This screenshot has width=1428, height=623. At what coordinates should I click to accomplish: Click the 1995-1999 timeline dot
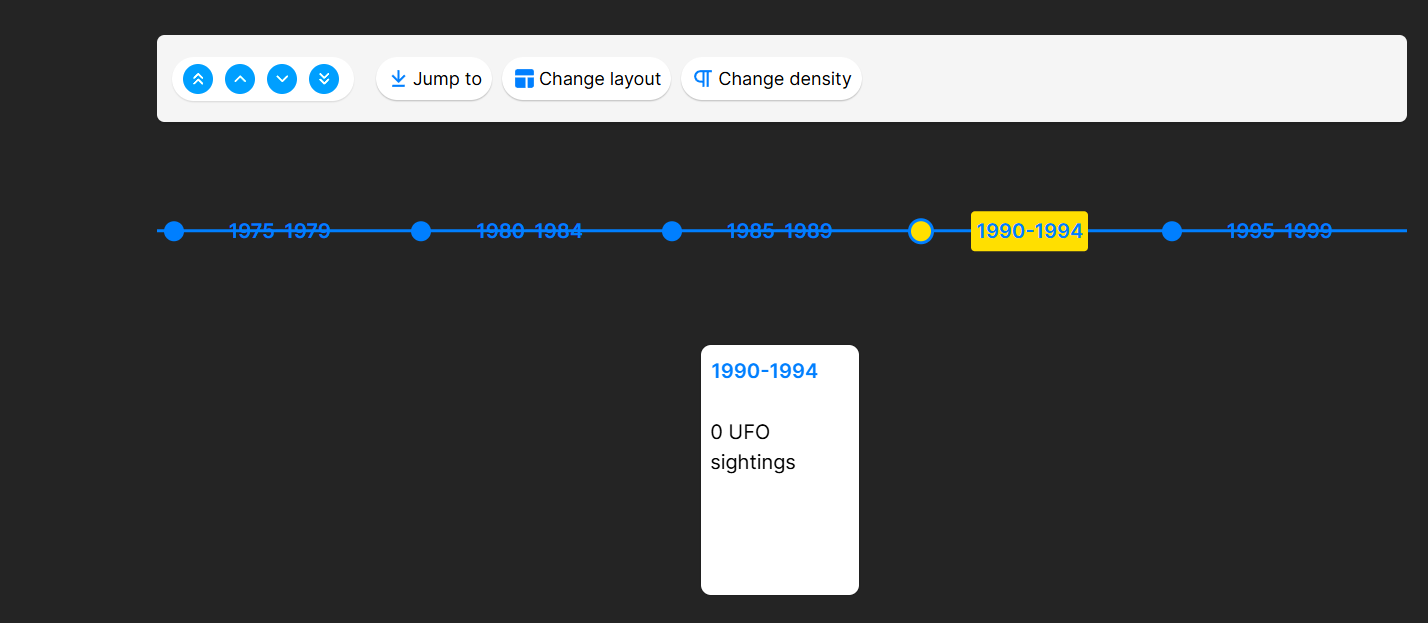click(x=1171, y=231)
